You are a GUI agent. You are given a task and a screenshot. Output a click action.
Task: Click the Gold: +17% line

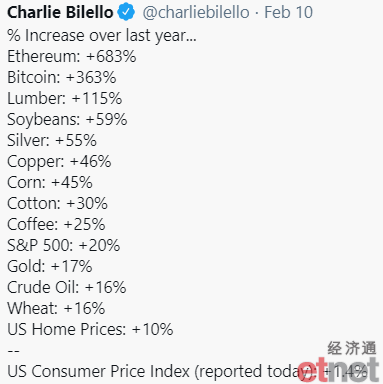pyautogui.click(x=49, y=266)
